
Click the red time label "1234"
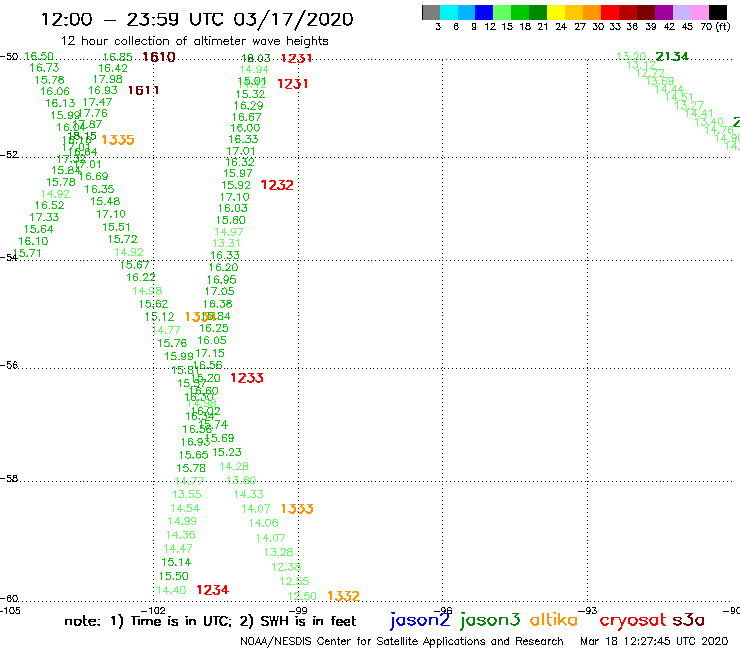(x=212, y=590)
